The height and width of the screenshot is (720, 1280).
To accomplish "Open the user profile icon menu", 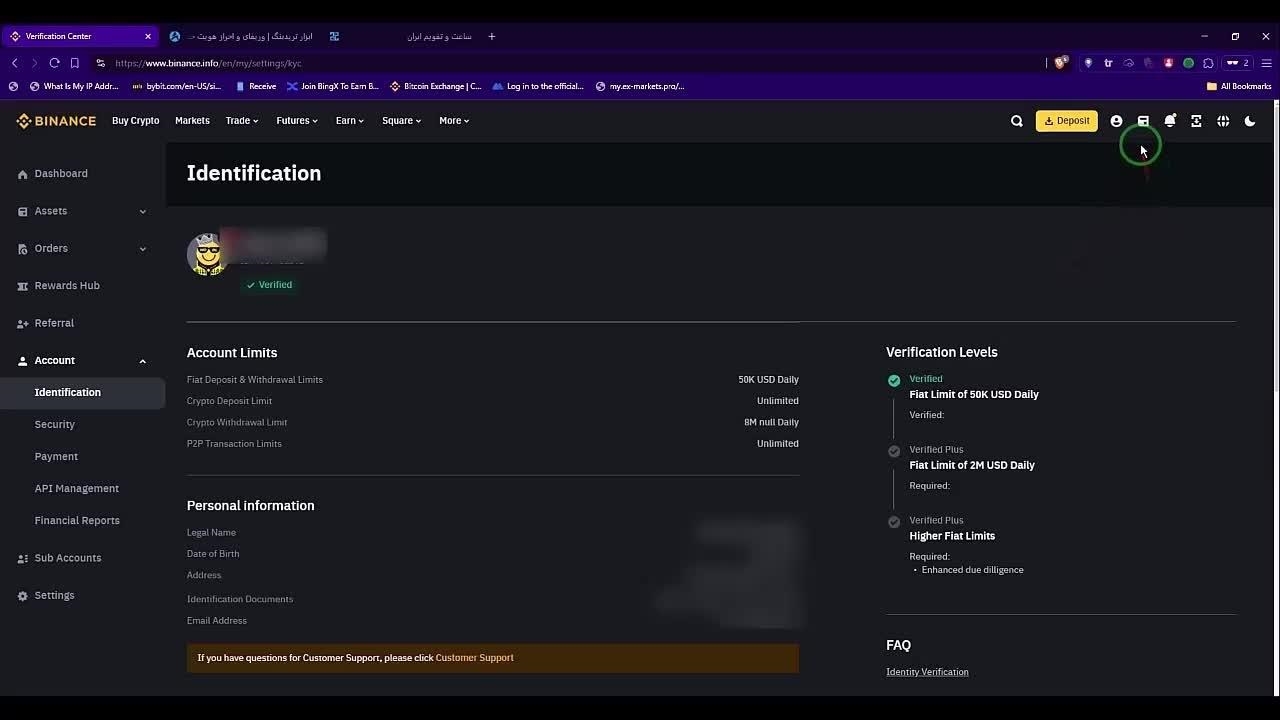I will point(1116,121).
